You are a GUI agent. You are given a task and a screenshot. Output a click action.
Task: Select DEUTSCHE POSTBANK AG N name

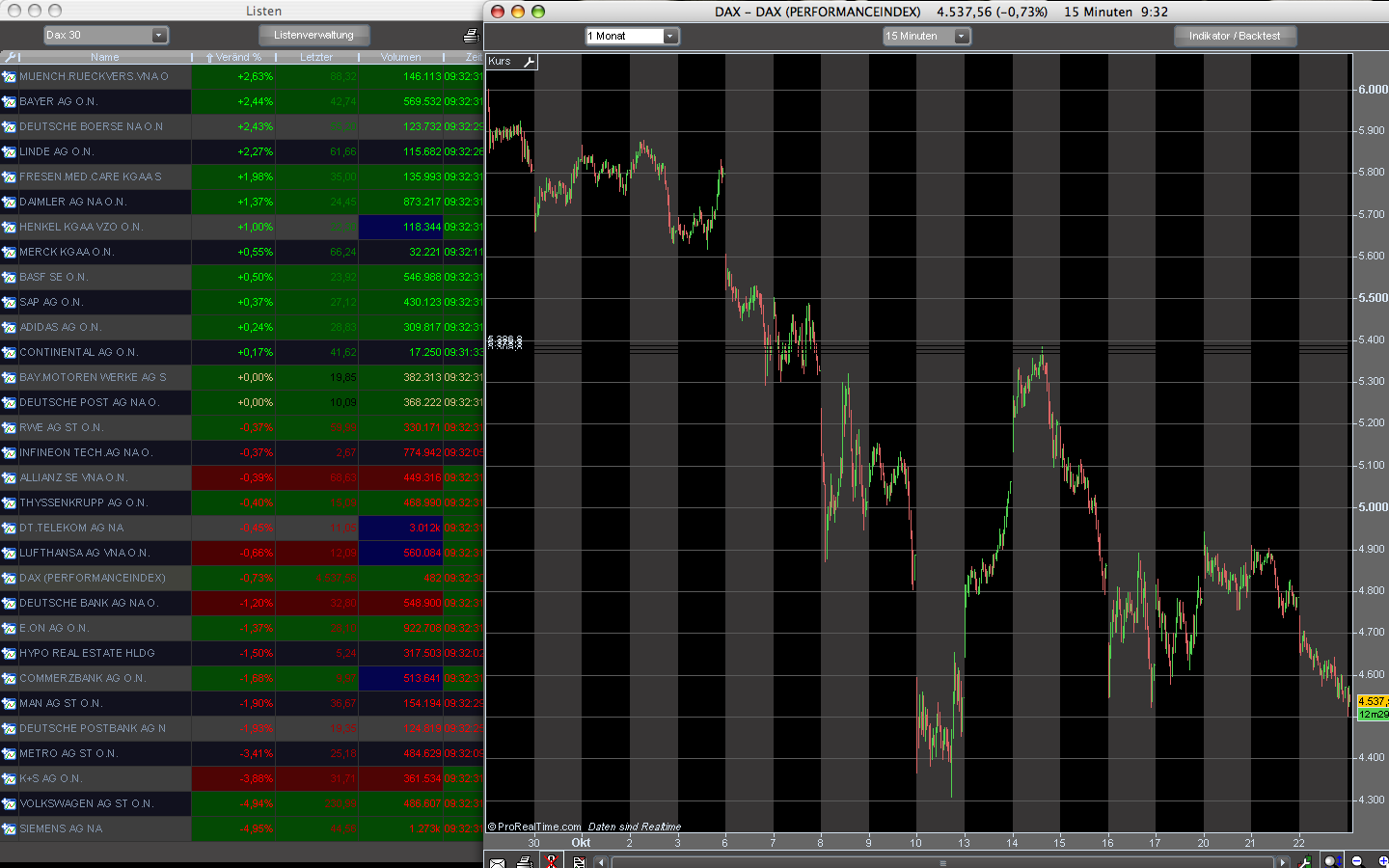(x=93, y=728)
